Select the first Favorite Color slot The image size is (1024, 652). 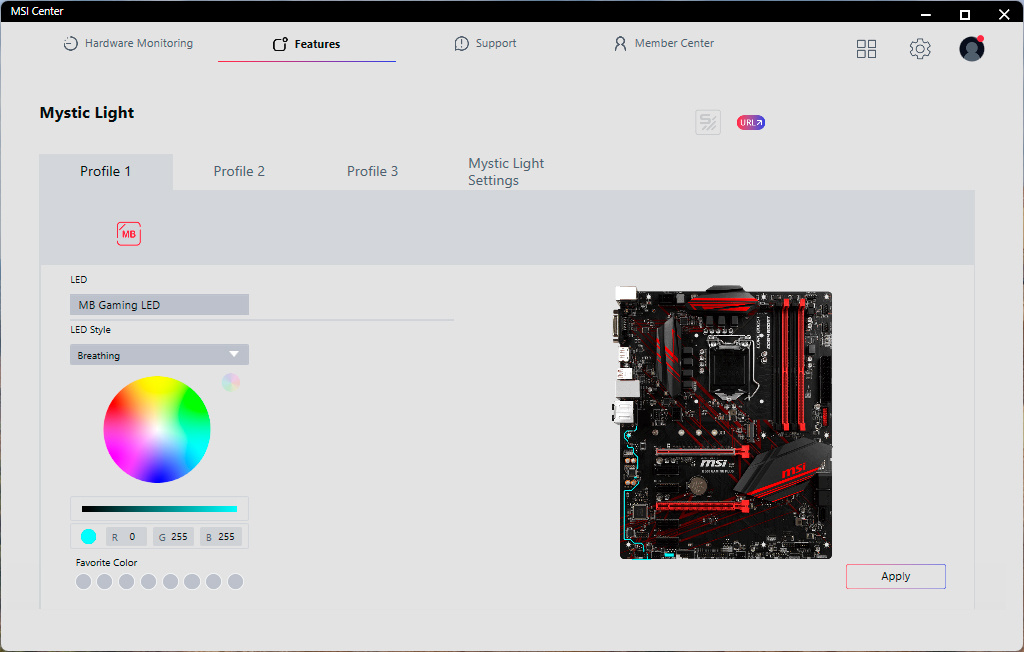[83, 581]
